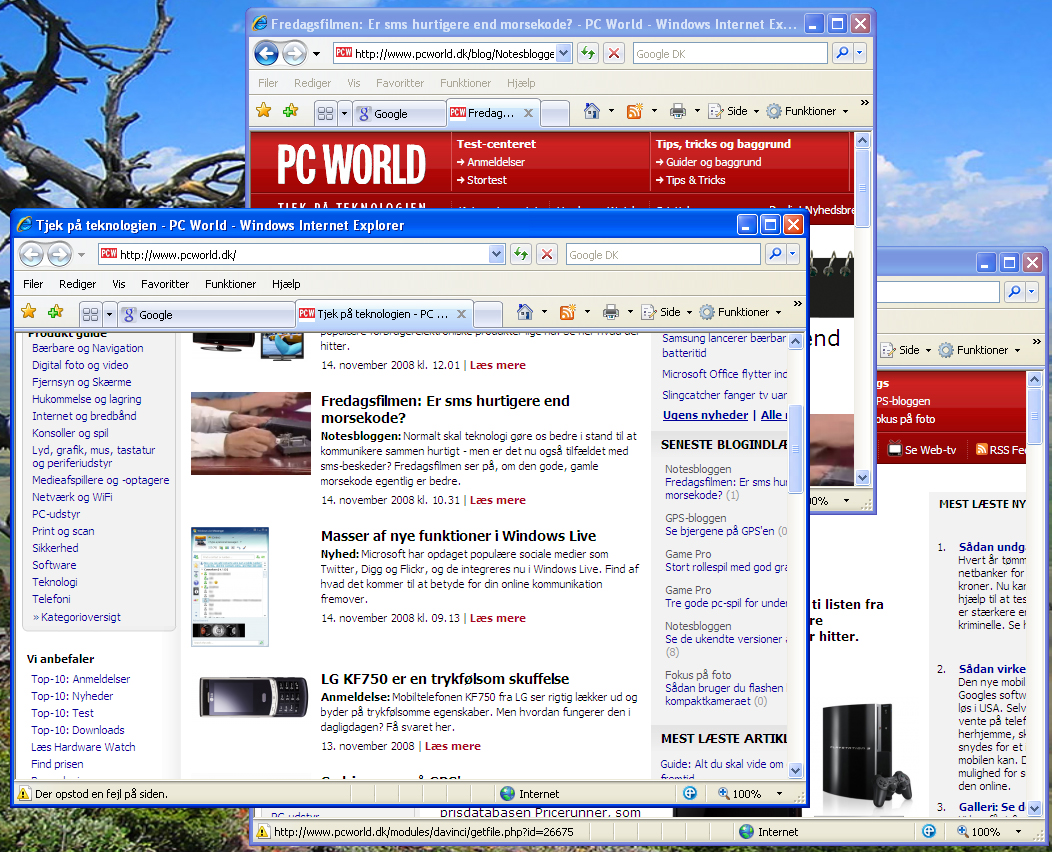Image resolution: width=1052 pixels, height=852 pixels.
Task: Click the RSS feeds icon in the front window
Action: pos(568,312)
